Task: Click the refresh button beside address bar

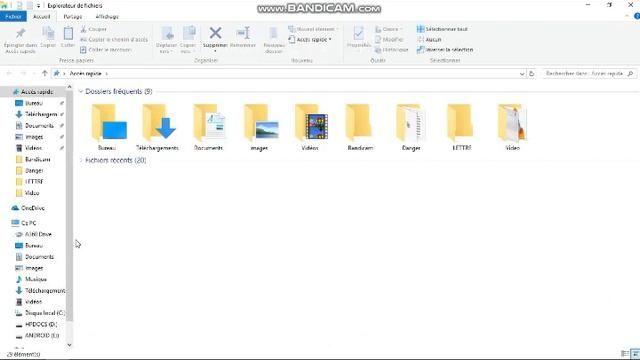Action: pyautogui.click(x=531, y=73)
